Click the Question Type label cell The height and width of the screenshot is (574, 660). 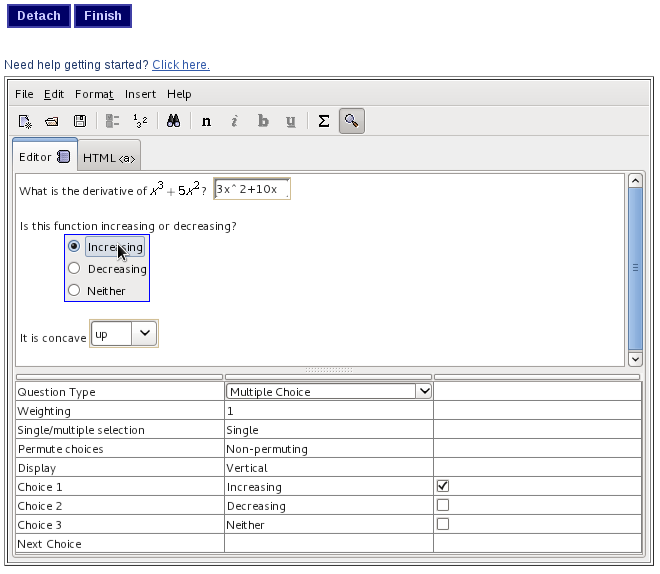pyautogui.click(x=120, y=392)
